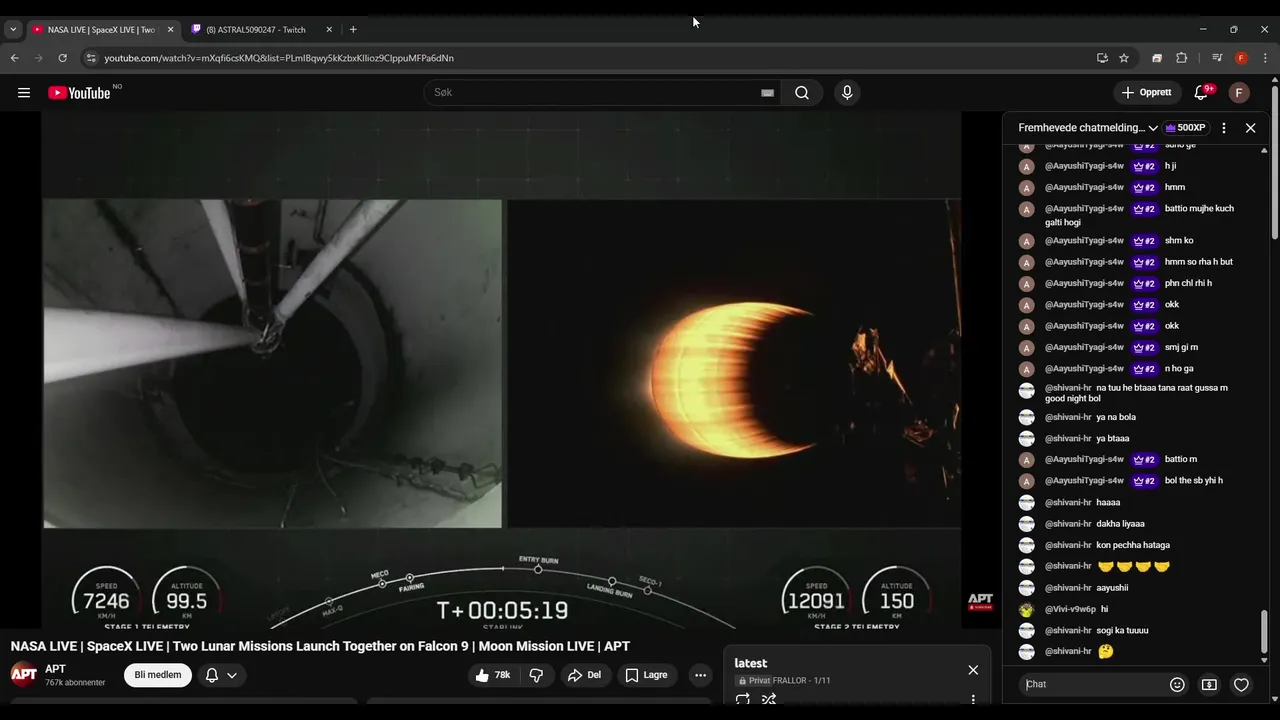The height and width of the screenshot is (720, 1280).
Task: Open the on-screen keyboard in search box
Action: pyautogui.click(x=767, y=93)
